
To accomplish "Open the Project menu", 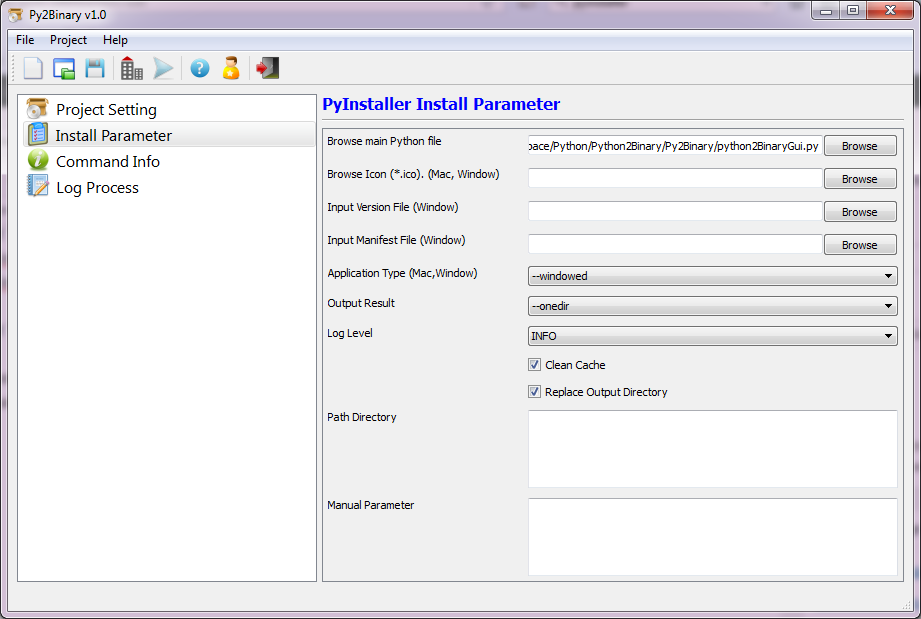I will tap(68, 40).
